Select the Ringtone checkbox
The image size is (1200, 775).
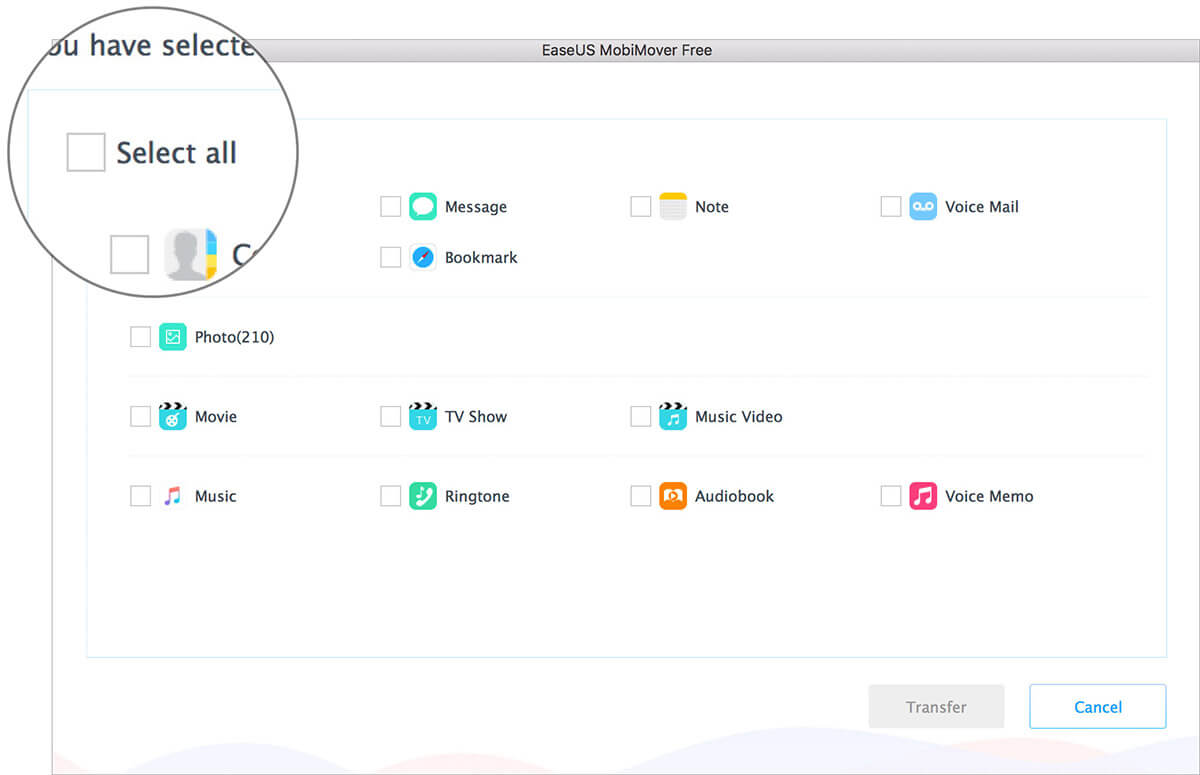[390, 496]
